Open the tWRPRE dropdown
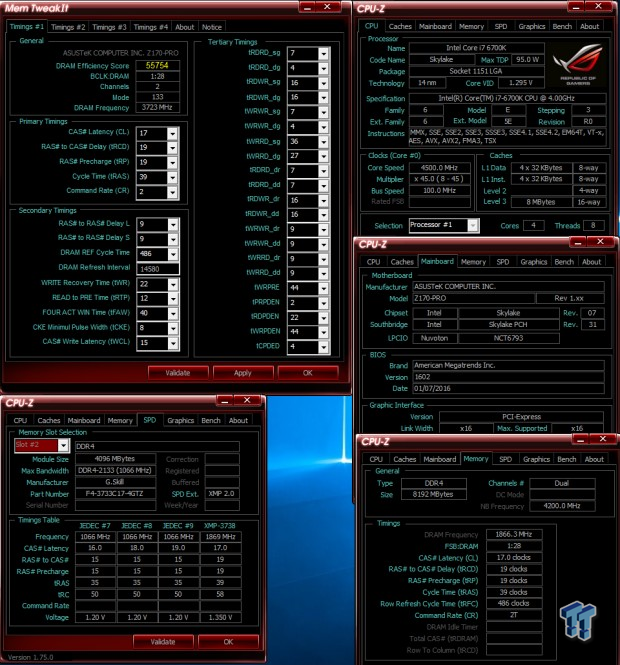 click(324, 289)
